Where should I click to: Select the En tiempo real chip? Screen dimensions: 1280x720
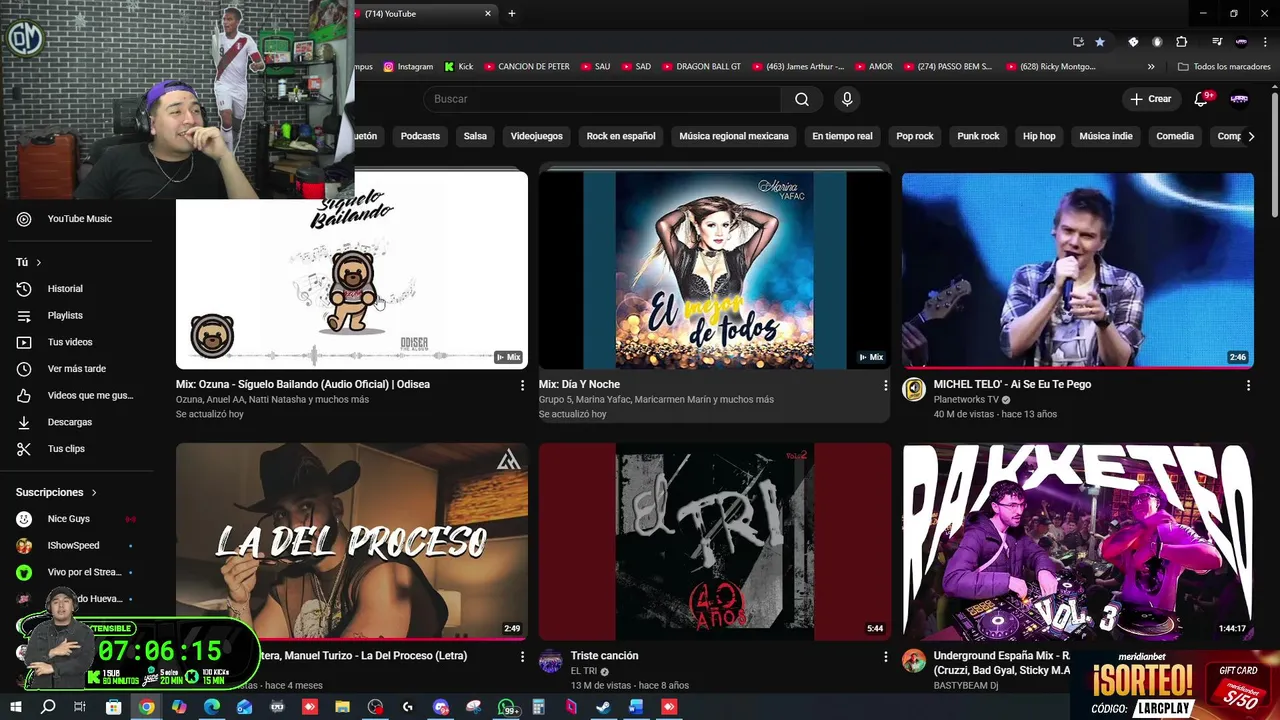(842, 136)
